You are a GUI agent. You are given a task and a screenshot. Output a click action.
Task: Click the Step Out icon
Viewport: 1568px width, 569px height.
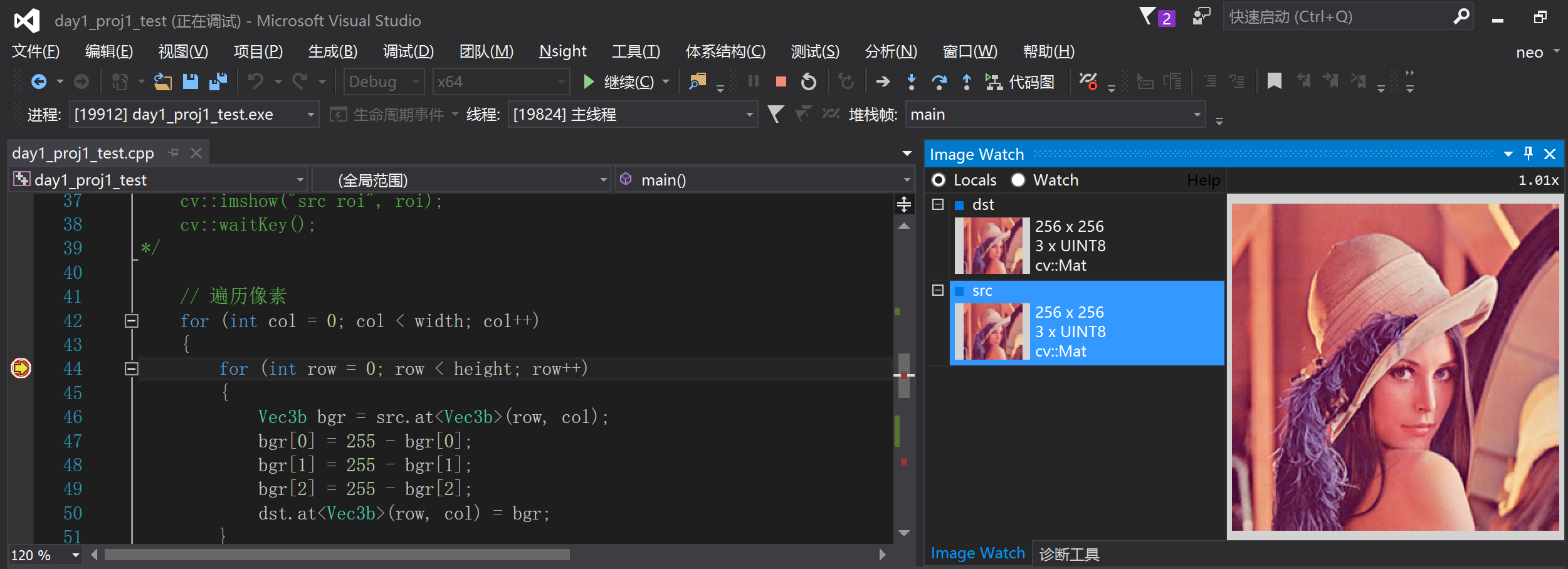[967, 81]
